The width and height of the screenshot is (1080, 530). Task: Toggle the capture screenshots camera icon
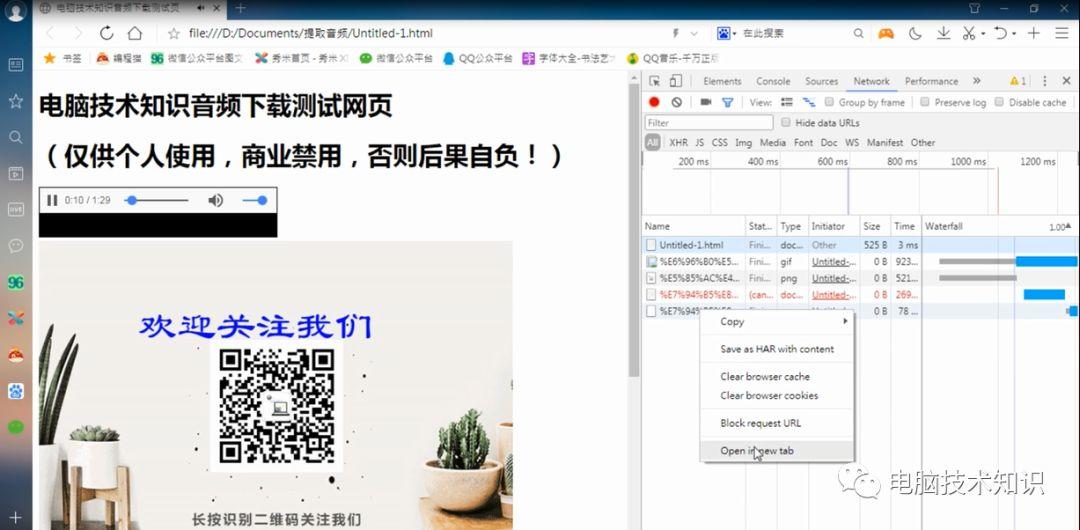[705, 102]
